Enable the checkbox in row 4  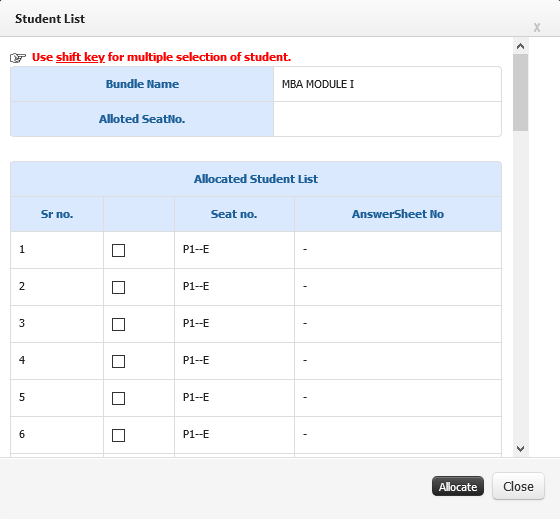click(118, 361)
